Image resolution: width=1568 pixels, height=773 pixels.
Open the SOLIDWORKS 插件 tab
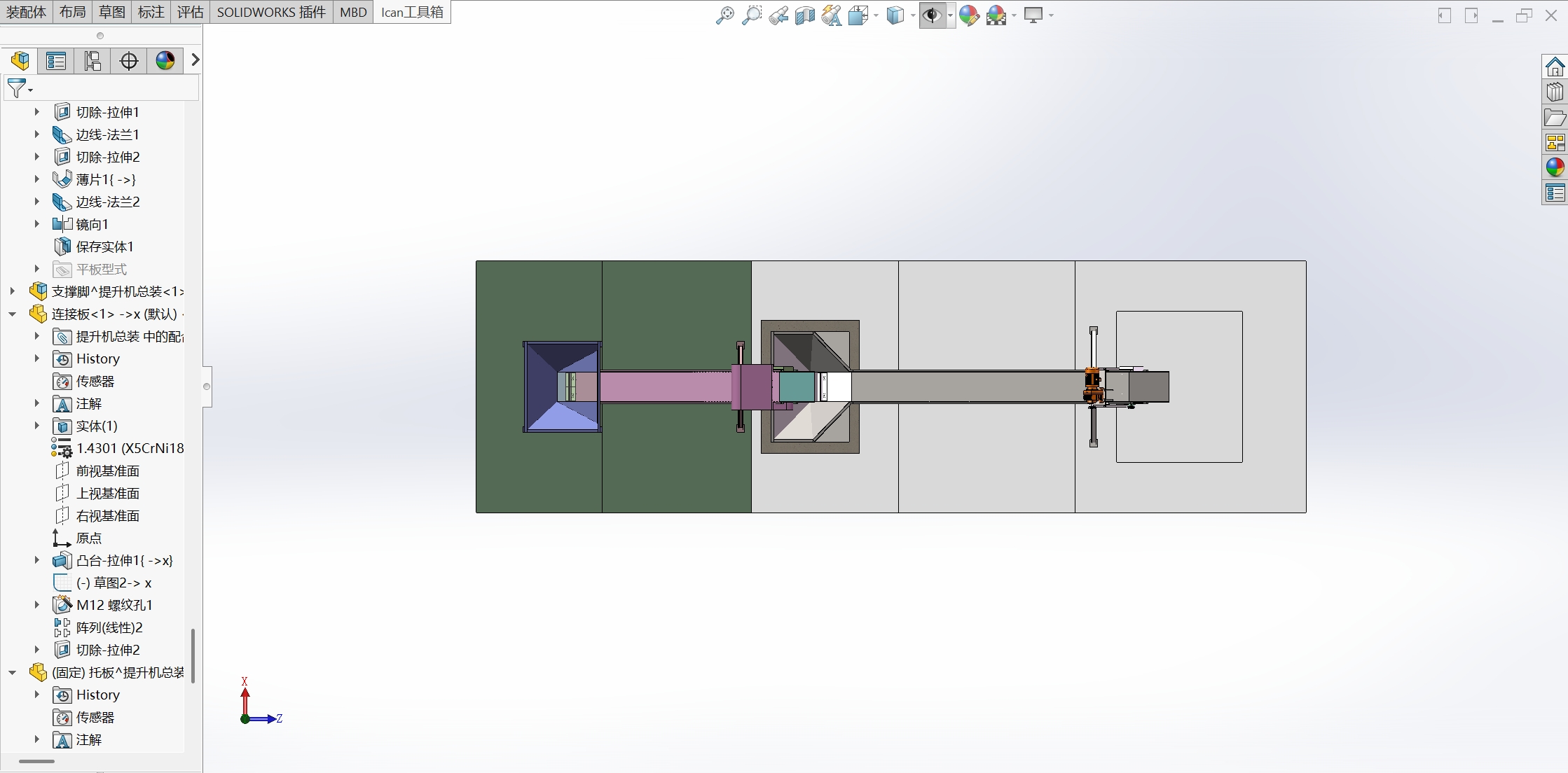coord(271,12)
